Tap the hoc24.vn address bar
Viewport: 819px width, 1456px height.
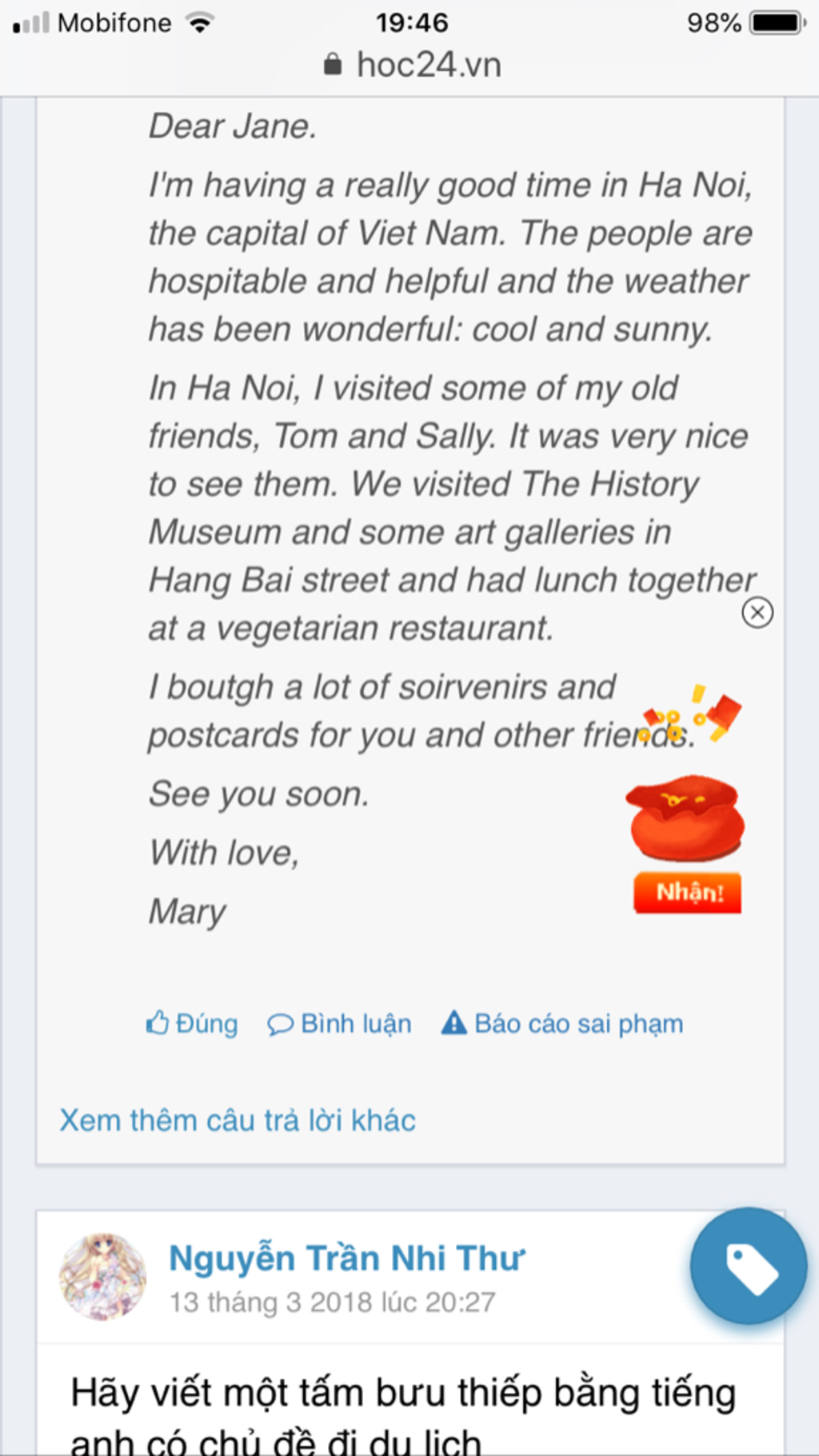point(429,65)
